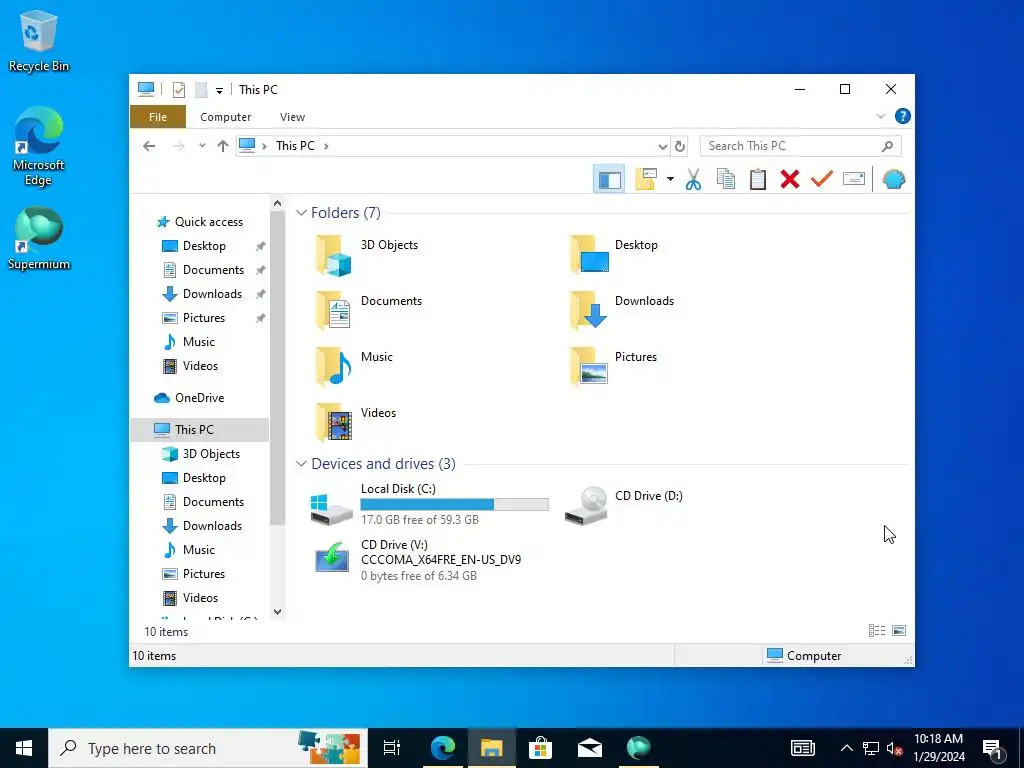Select pinned Documents under Quick access
This screenshot has height=768, width=1024.
(203, 270)
